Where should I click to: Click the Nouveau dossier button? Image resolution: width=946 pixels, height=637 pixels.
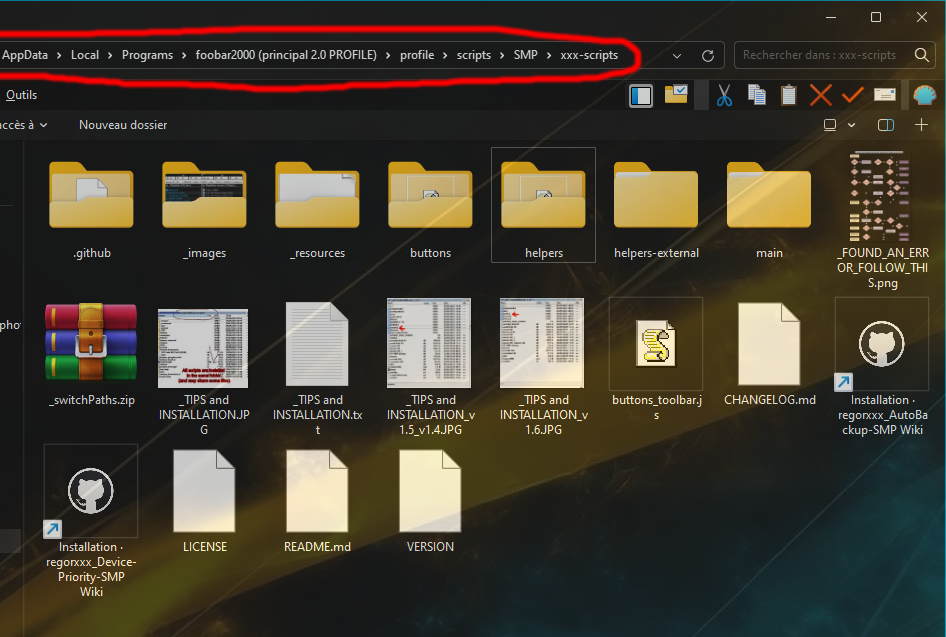pyautogui.click(x=123, y=125)
